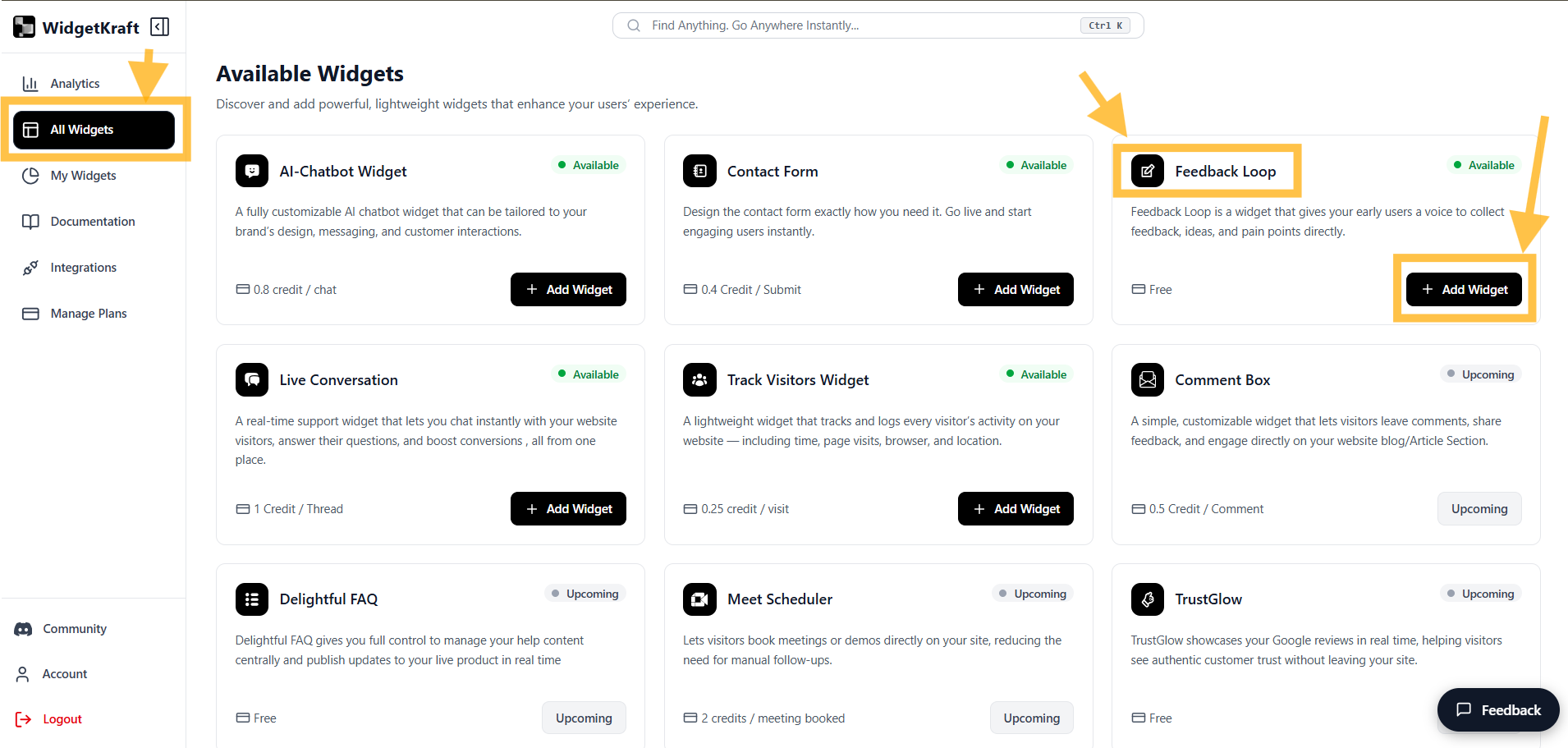1568x748 pixels.
Task: Select the Feedback Loop pencil icon
Action: click(x=1147, y=171)
